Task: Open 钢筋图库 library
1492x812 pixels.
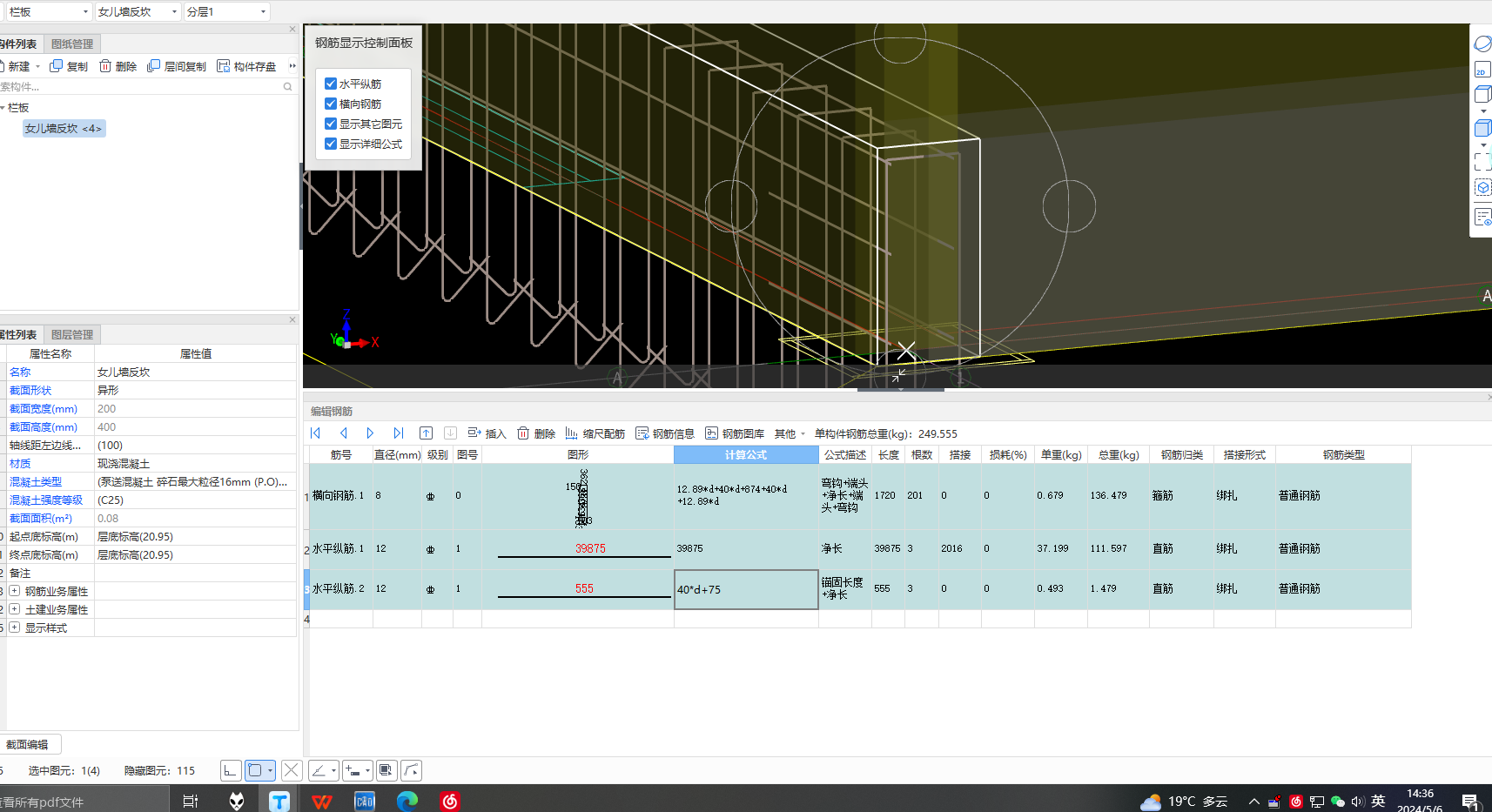Action: click(x=735, y=433)
